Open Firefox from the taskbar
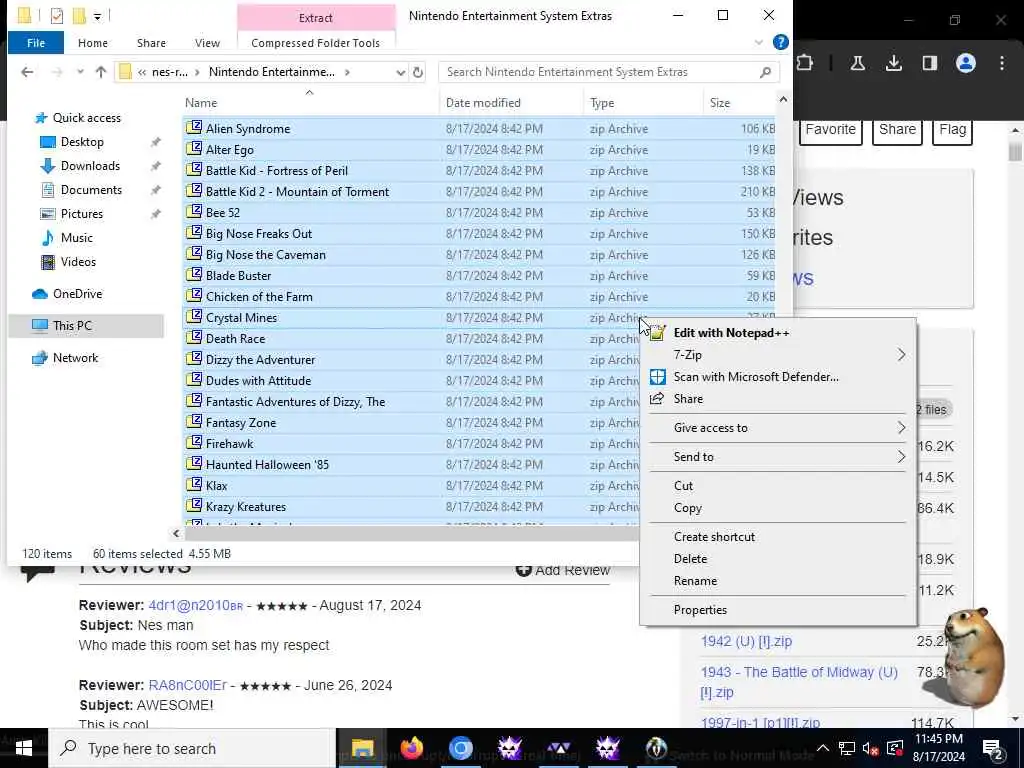 [x=411, y=748]
